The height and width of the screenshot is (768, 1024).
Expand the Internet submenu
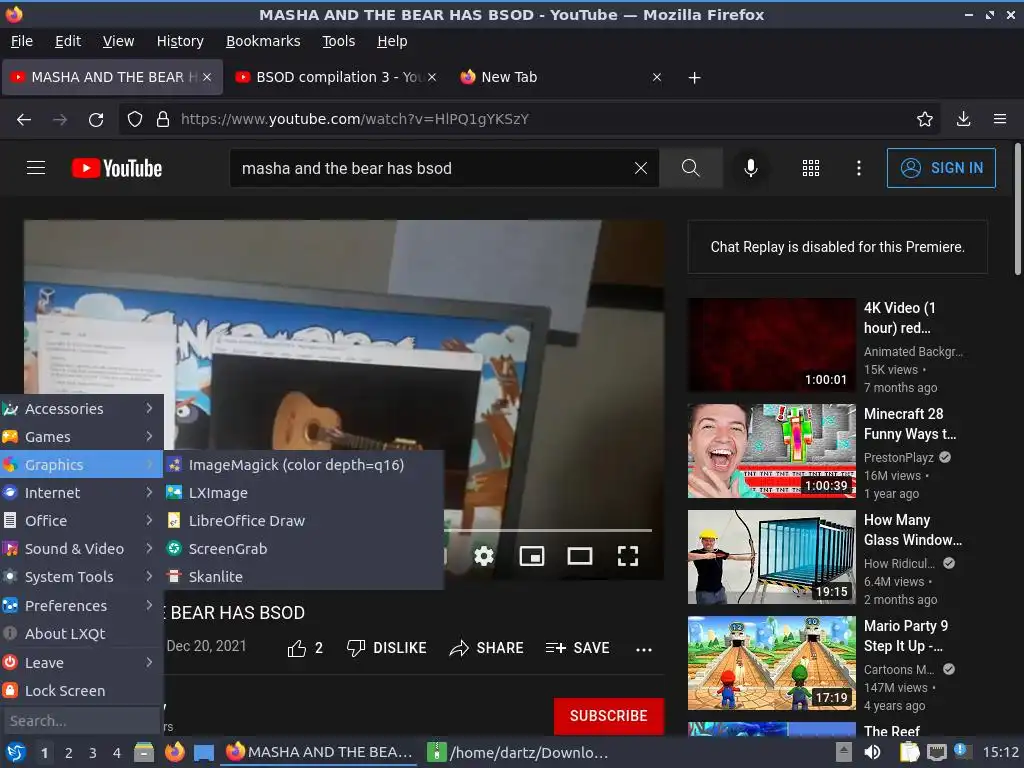click(82, 493)
